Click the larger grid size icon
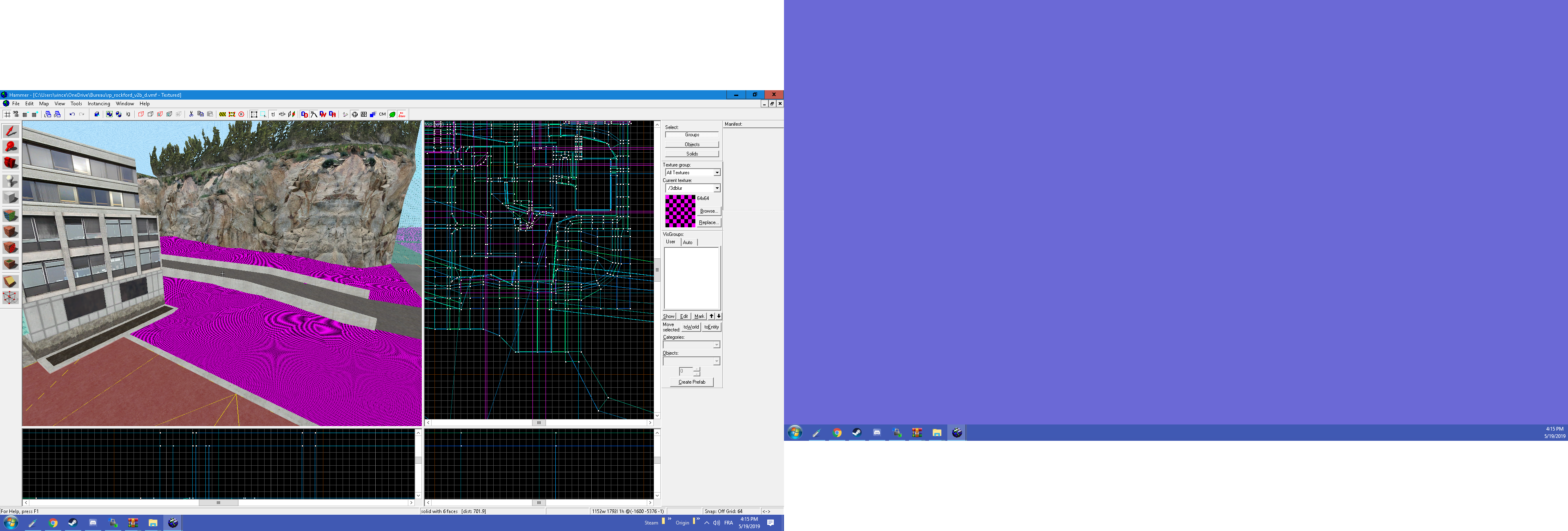 35,114
